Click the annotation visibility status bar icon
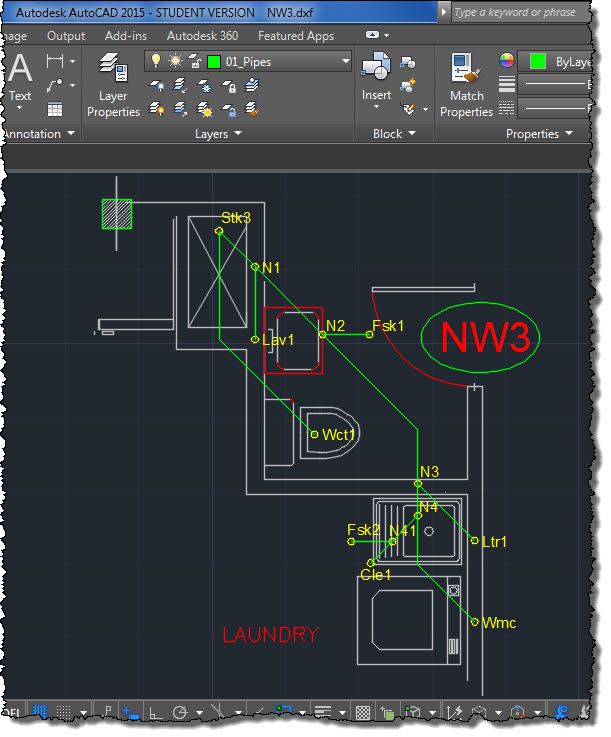Image resolution: width=611 pixels, height=737 pixels. (561, 712)
